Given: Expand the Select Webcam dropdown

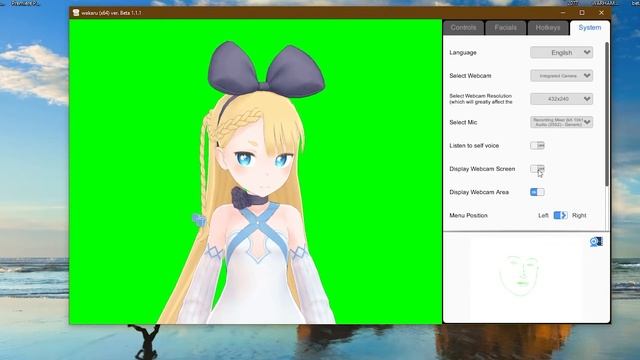Looking at the screenshot, I should [561, 76].
